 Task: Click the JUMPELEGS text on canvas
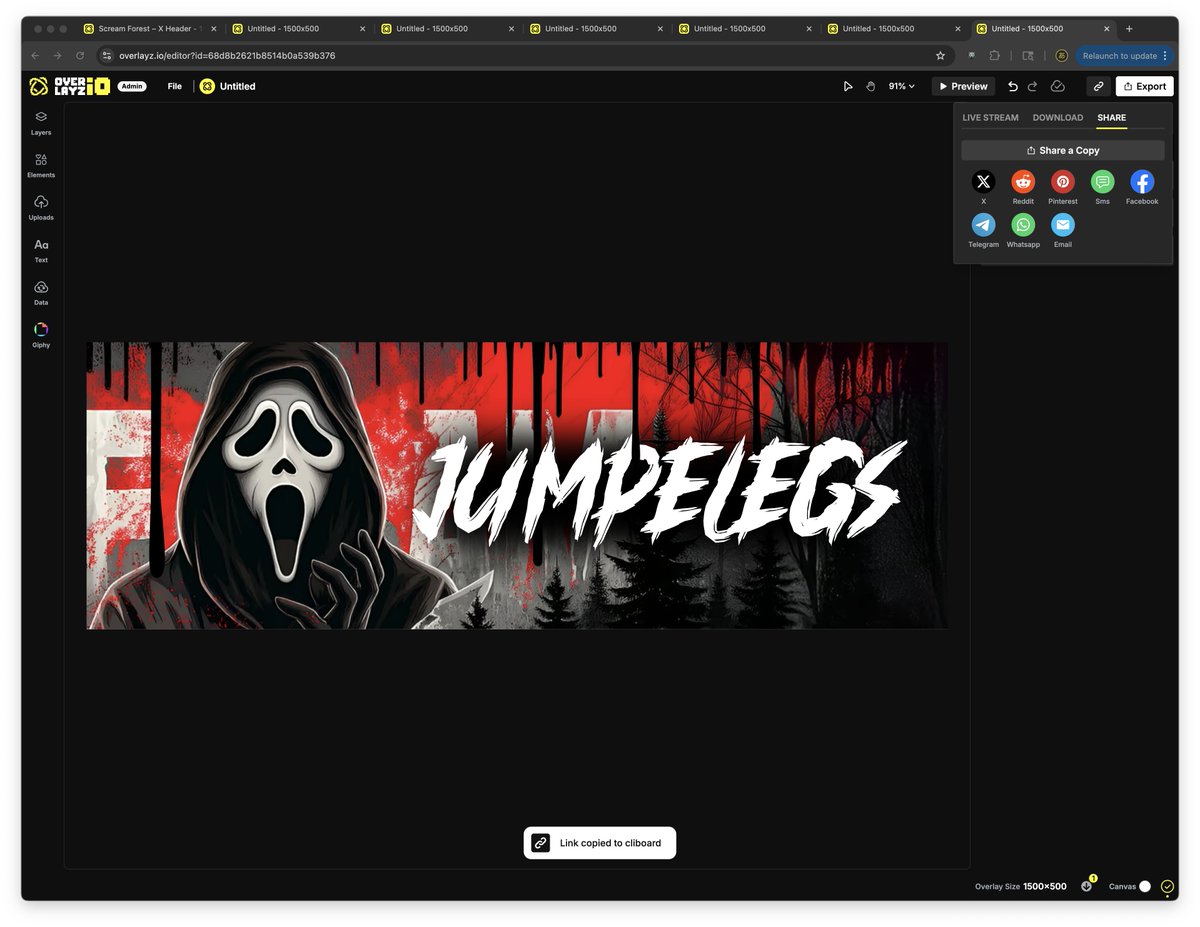(660, 489)
